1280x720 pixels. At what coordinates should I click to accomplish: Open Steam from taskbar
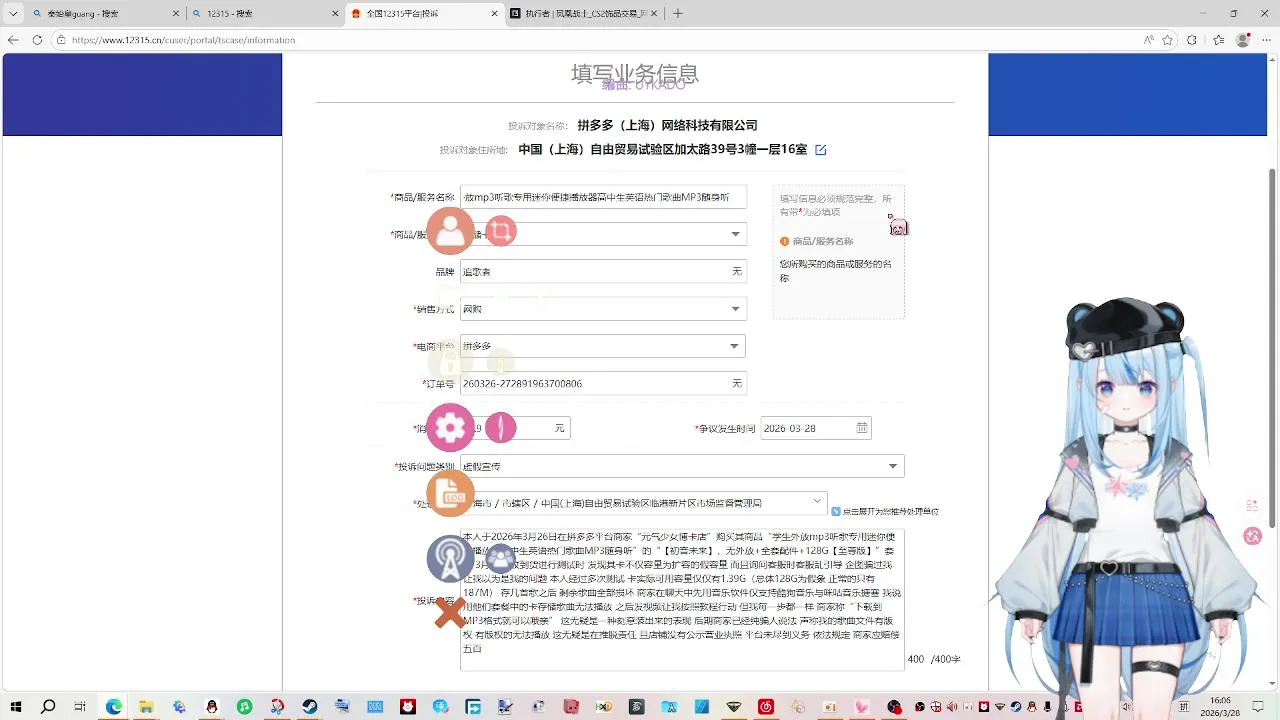click(310, 707)
